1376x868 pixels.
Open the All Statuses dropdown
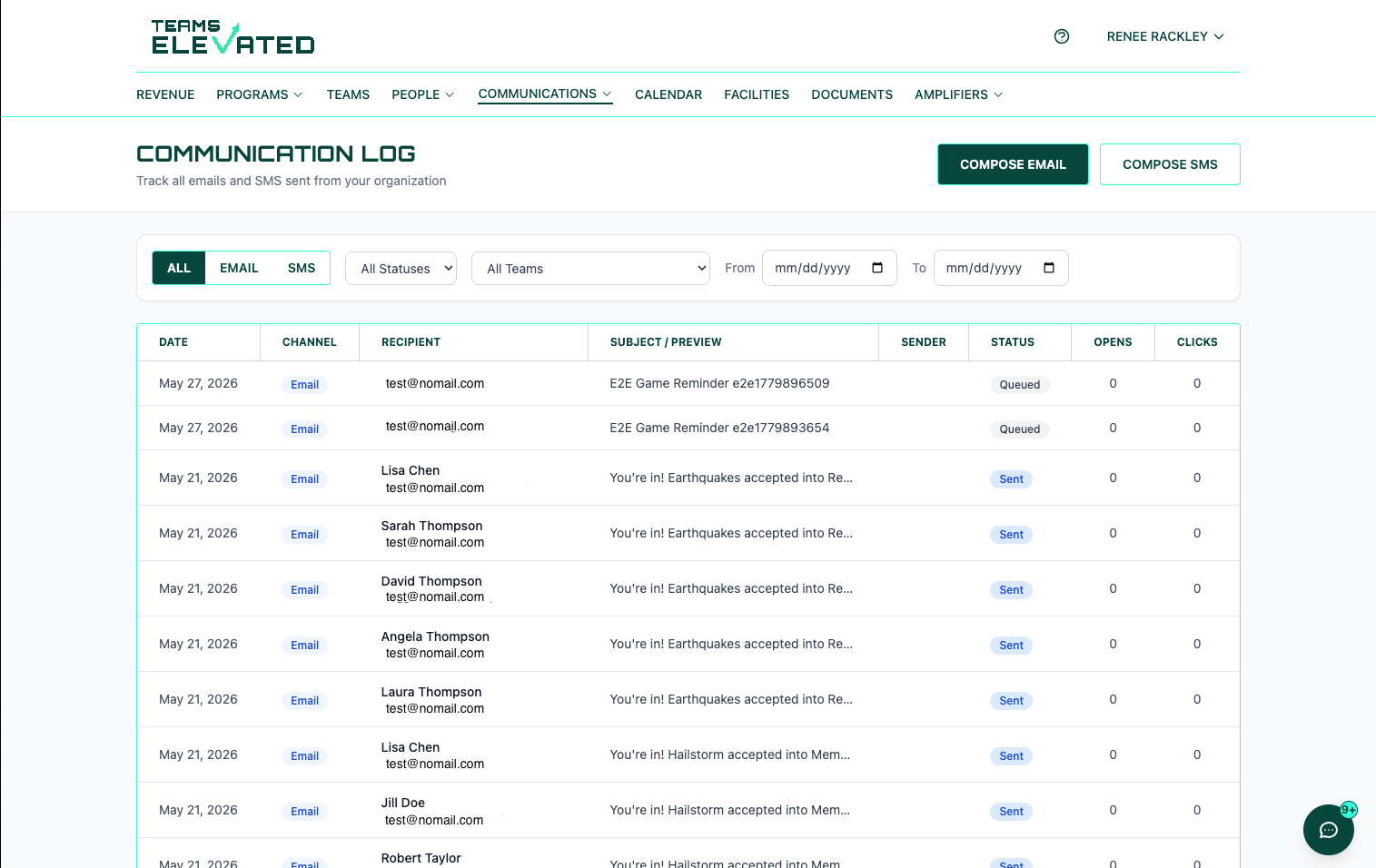[401, 269]
